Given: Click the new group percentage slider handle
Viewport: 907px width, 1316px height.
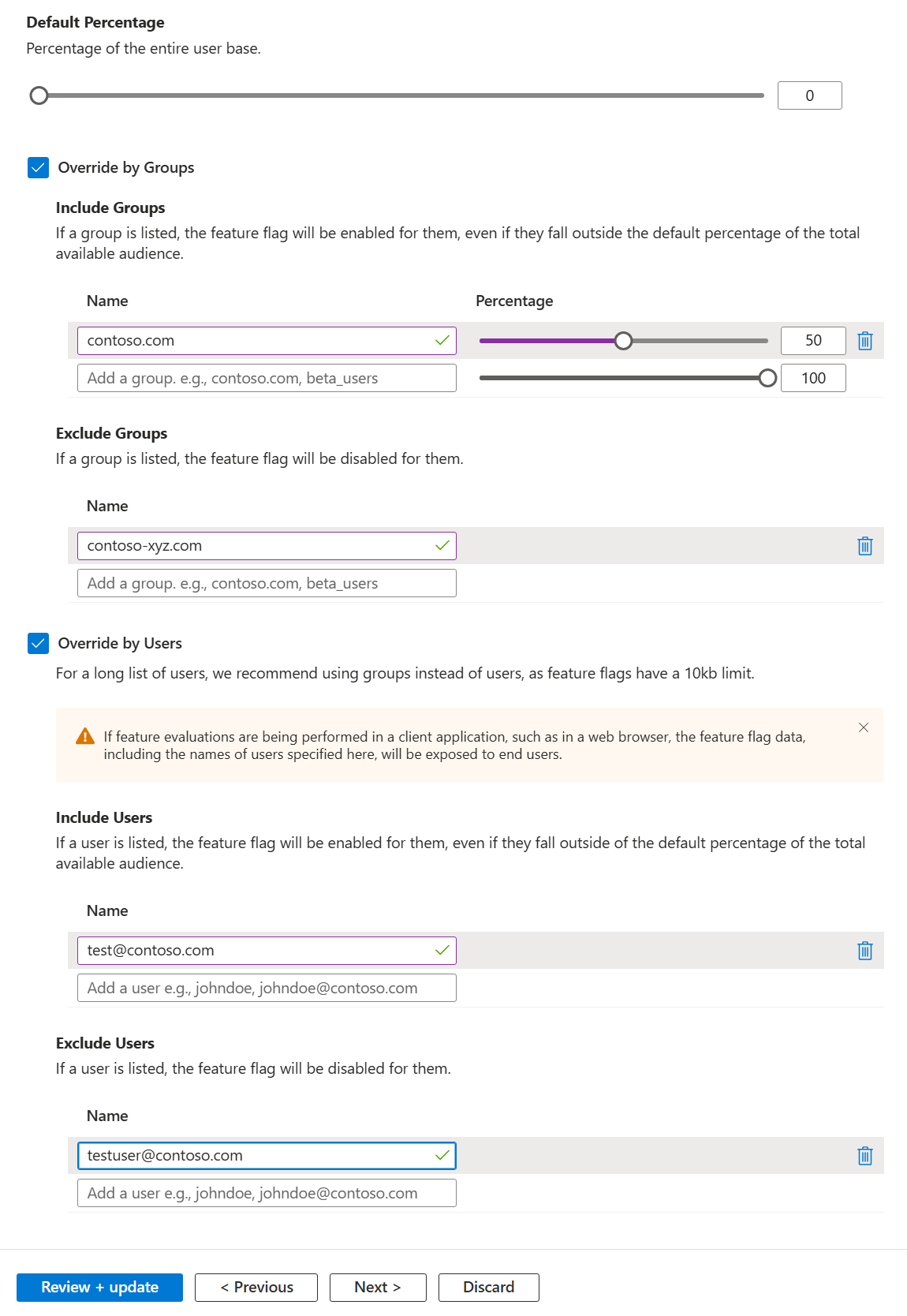Looking at the screenshot, I should pos(767,378).
